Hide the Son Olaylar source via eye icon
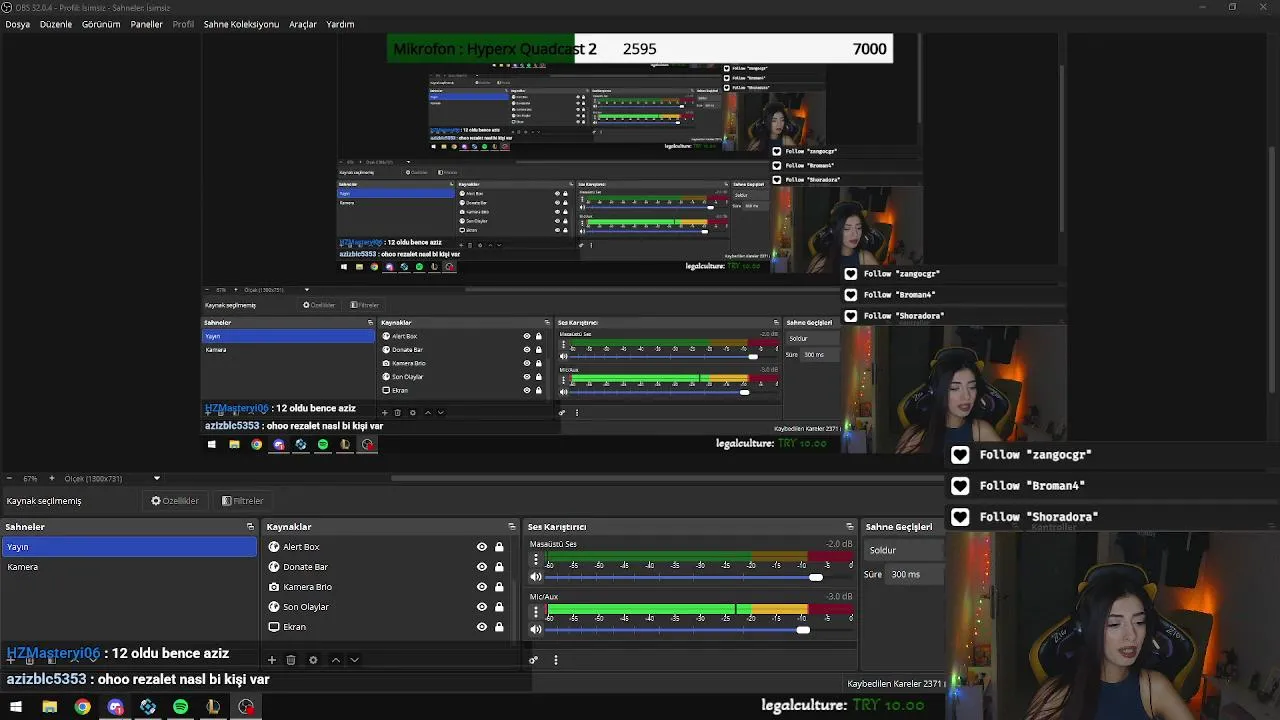This screenshot has height=720, width=1280. click(x=482, y=607)
